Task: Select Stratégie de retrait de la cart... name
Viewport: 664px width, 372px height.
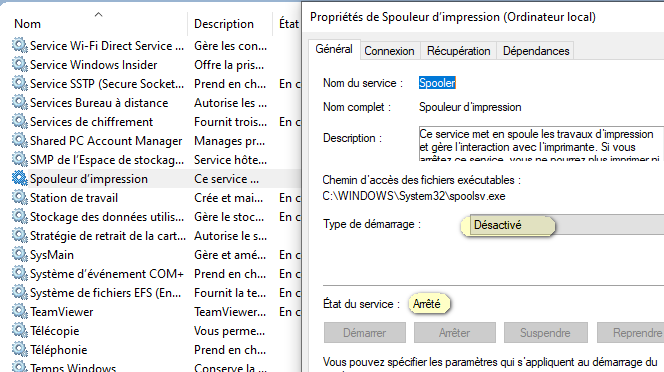Action: click(108, 236)
